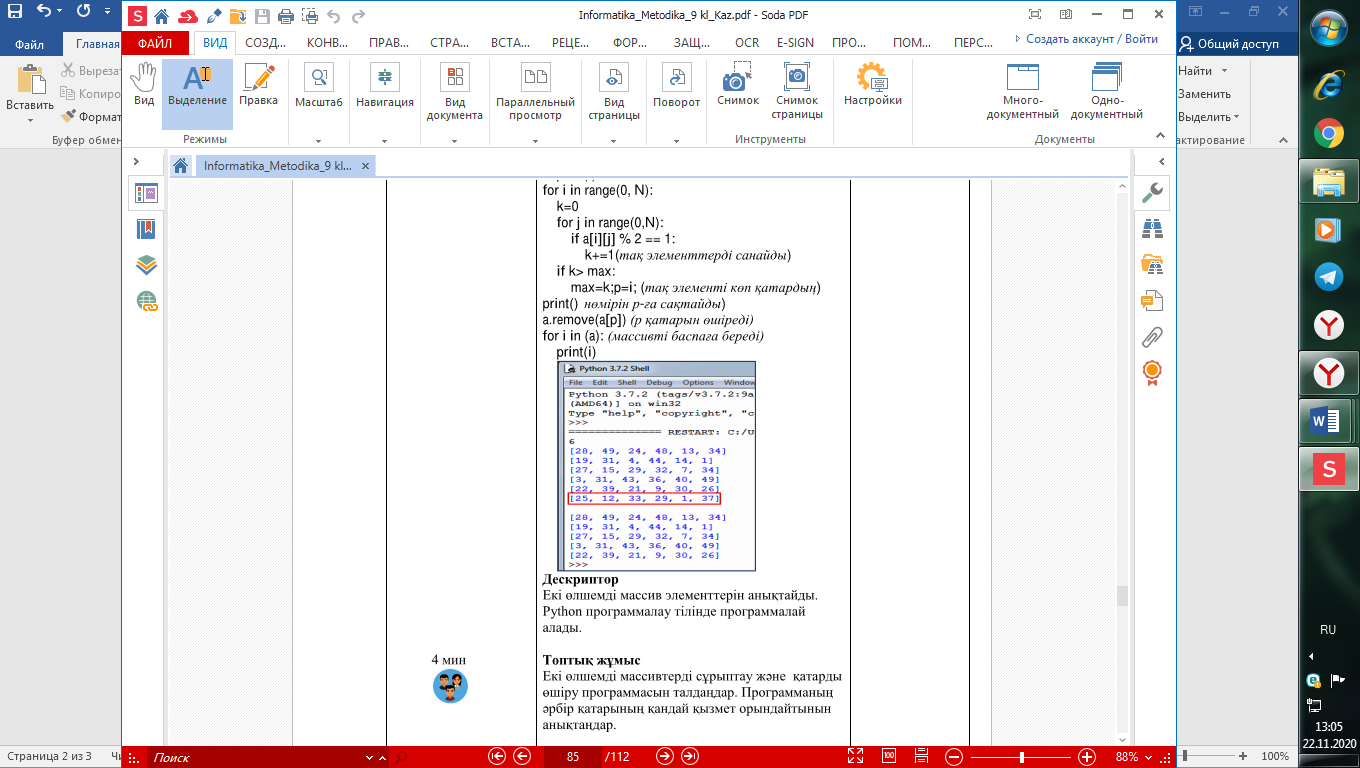Image resolution: width=1360 pixels, height=768 pixels.
Task: Click the binoculars search icon on right sidebar
Action: [1152, 228]
